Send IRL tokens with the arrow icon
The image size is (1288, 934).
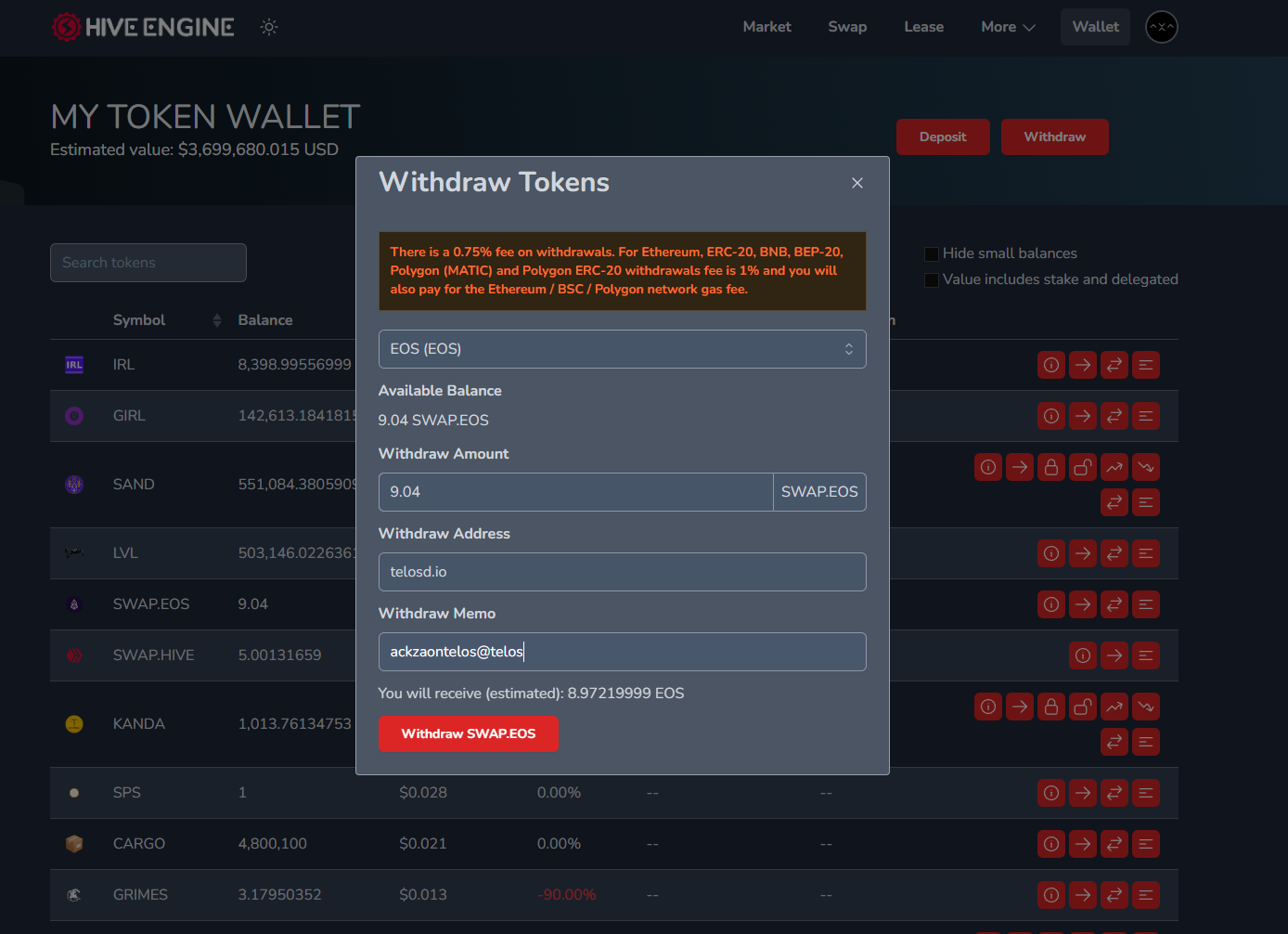pyautogui.click(x=1083, y=365)
